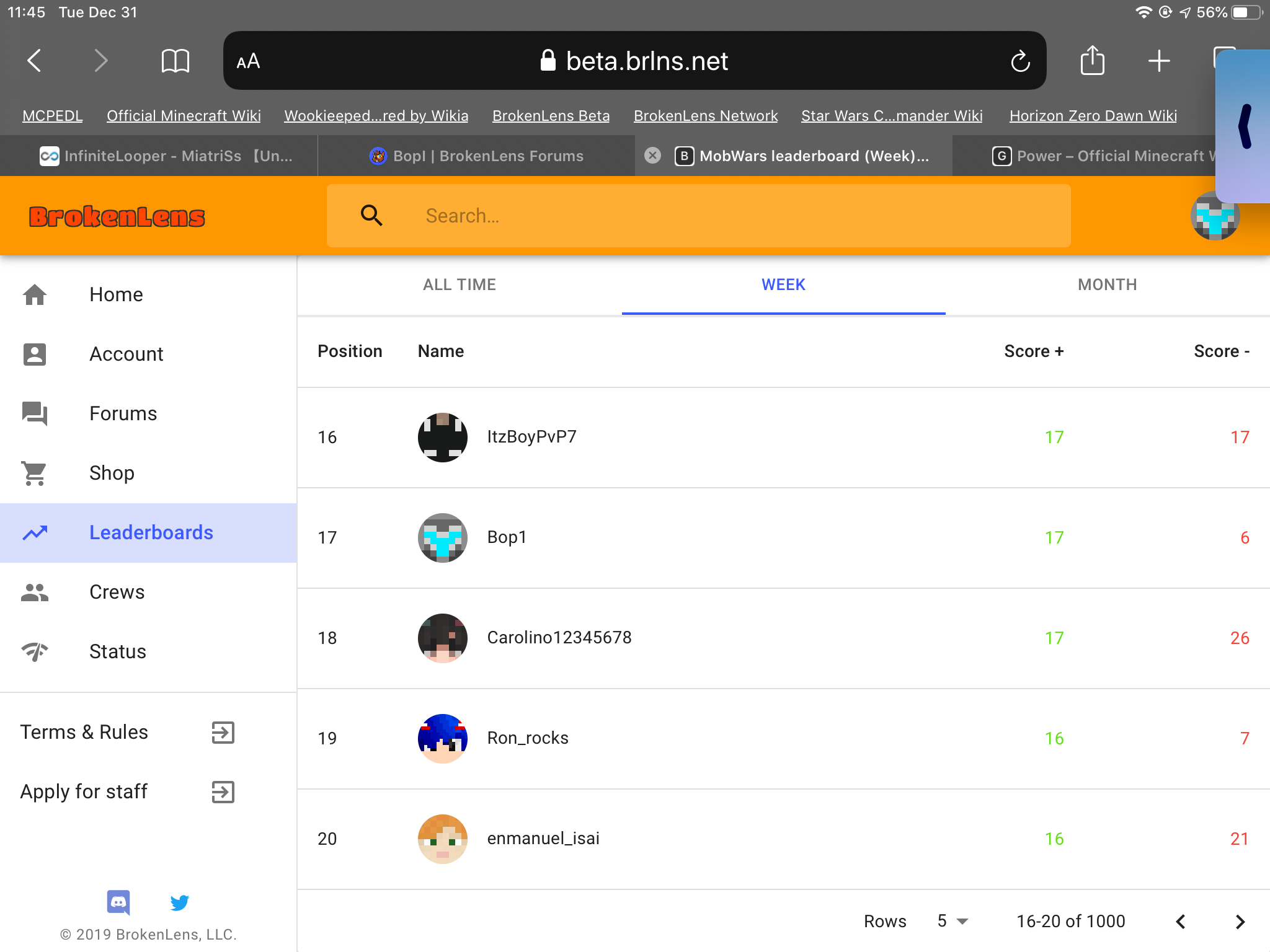
Task: Expand the Rows per page dropdown
Action: 952,921
